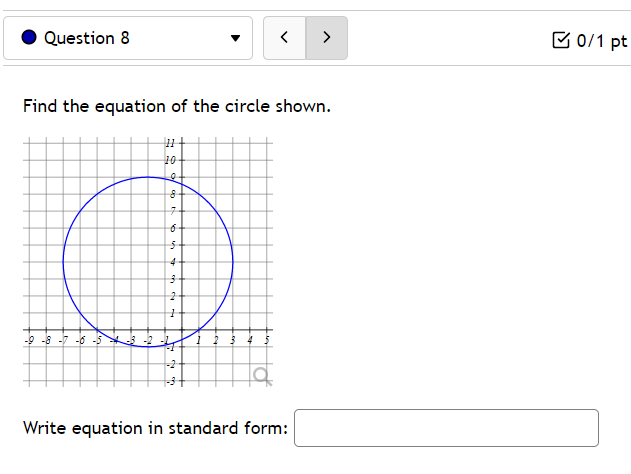Image resolution: width=631 pixels, height=474 pixels.
Task: Go to previous question with left chevron
Action: tap(285, 38)
